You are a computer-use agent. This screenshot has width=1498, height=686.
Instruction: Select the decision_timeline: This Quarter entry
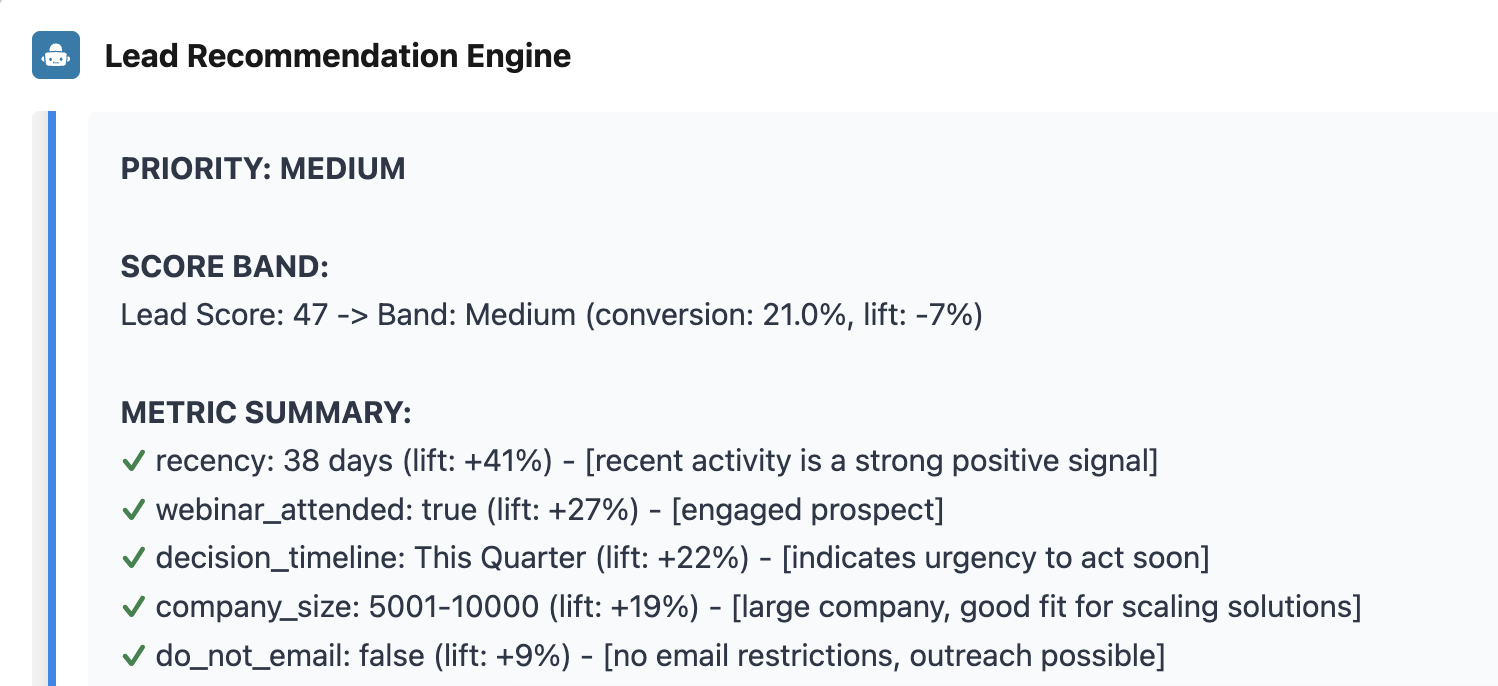tap(683, 557)
